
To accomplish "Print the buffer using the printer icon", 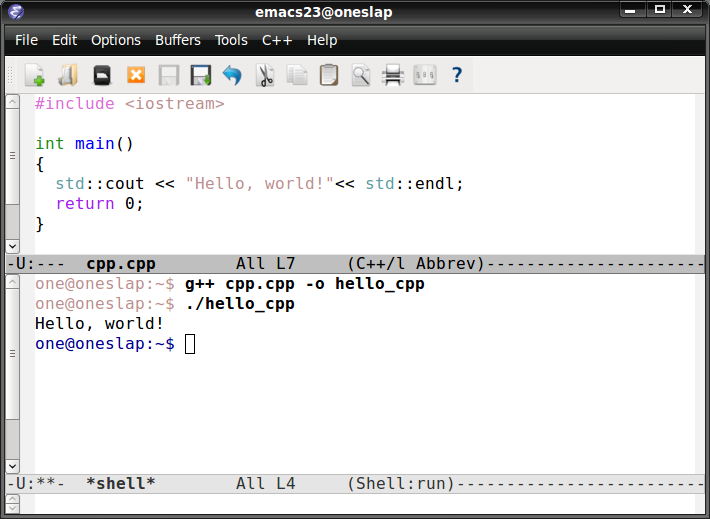I will 393,75.
